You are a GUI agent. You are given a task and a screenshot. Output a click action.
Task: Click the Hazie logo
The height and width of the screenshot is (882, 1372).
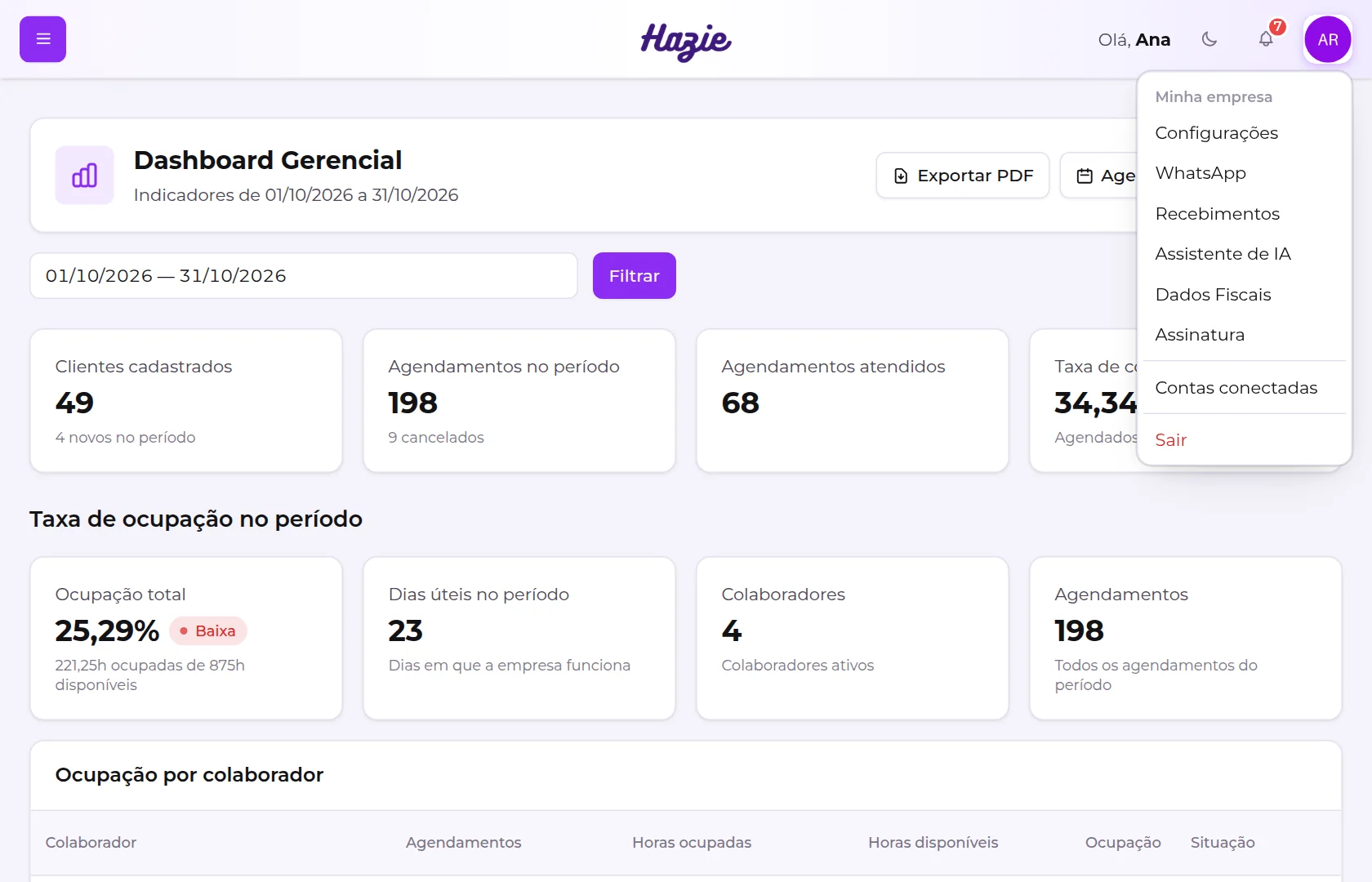pyautogui.click(x=686, y=41)
